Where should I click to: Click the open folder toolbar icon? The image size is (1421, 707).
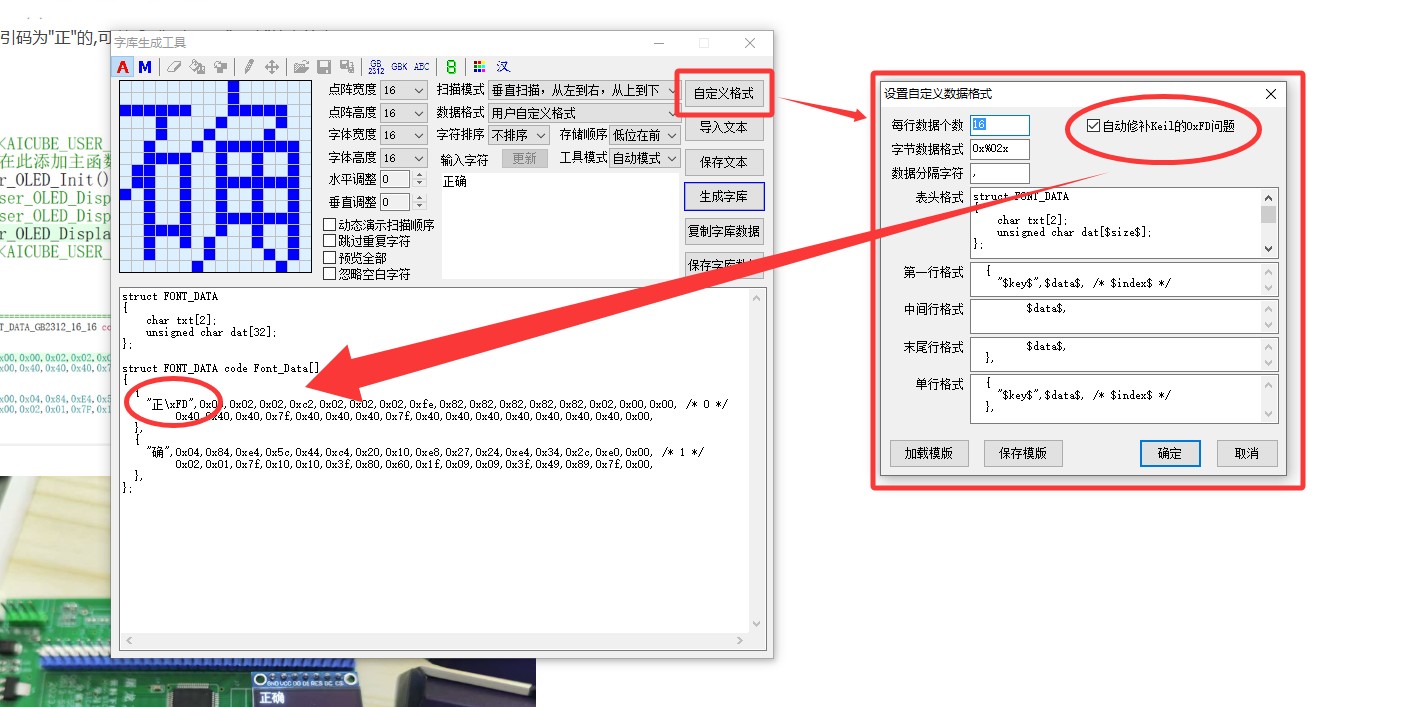[300, 67]
